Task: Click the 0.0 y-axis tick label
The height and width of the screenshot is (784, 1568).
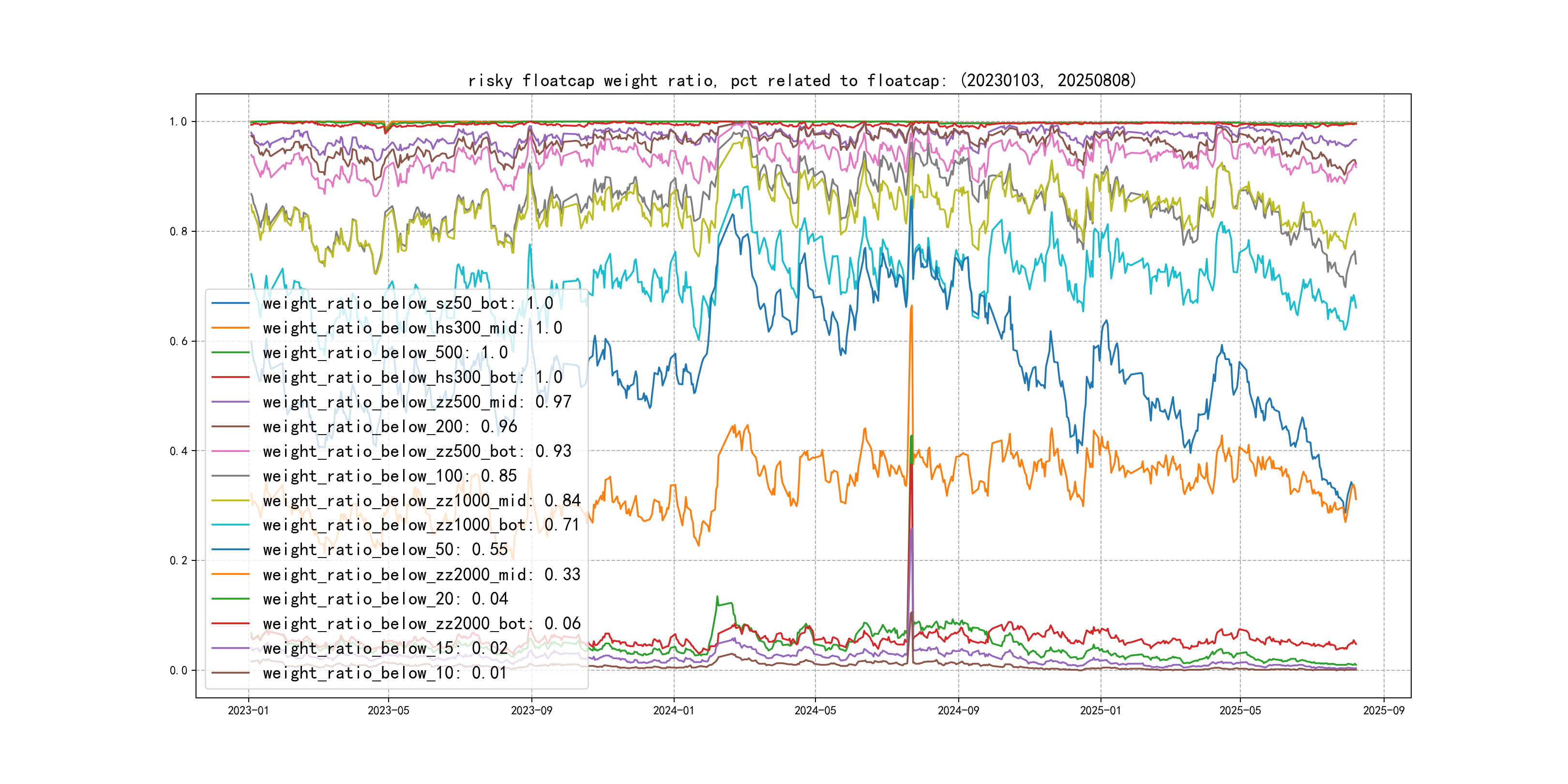Action: coord(179,671)
